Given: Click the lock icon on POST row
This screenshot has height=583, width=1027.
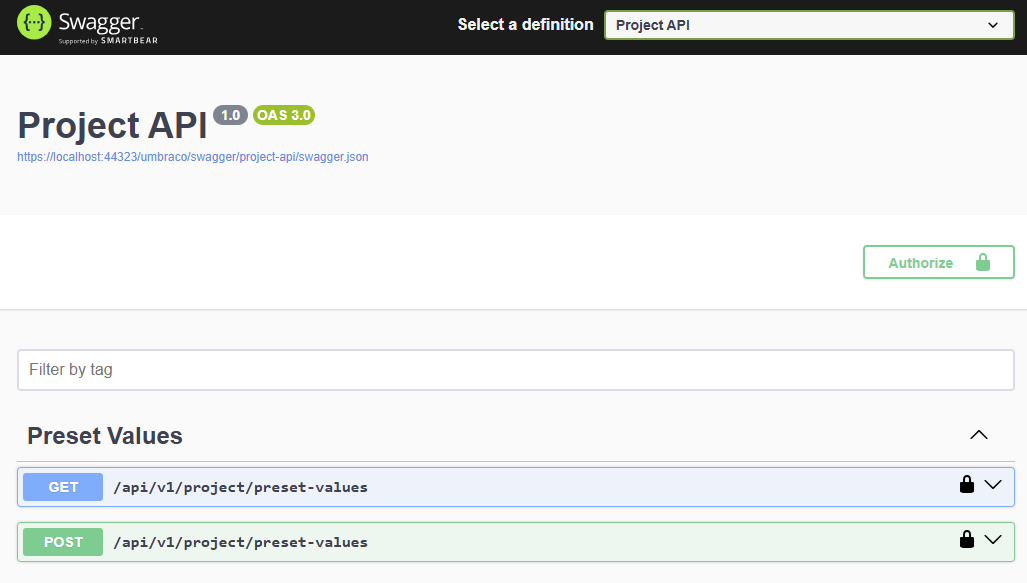Looking at the screenshot, I should (966, 540).
